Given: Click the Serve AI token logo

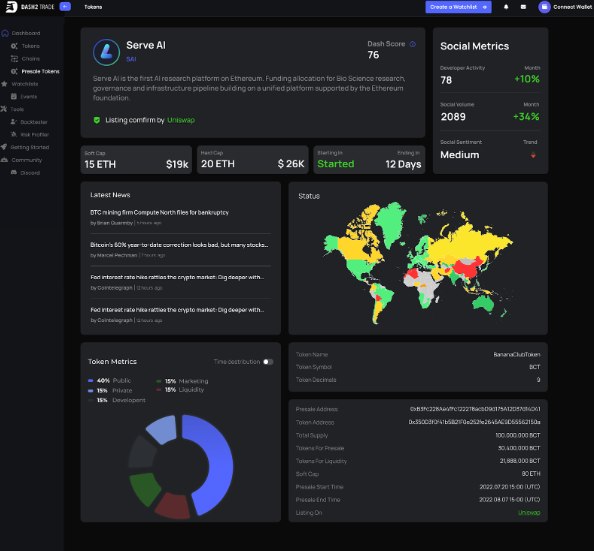Looking at the screenshot, I should point(106,52).
